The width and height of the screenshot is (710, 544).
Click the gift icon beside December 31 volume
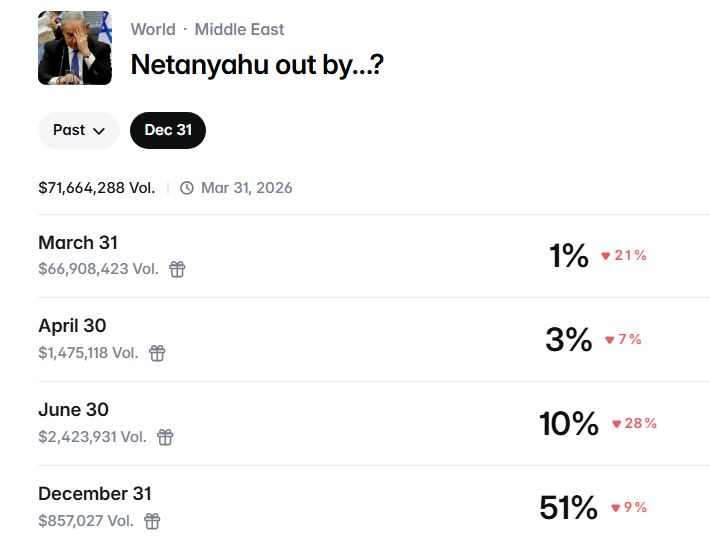tap(152, 521)
